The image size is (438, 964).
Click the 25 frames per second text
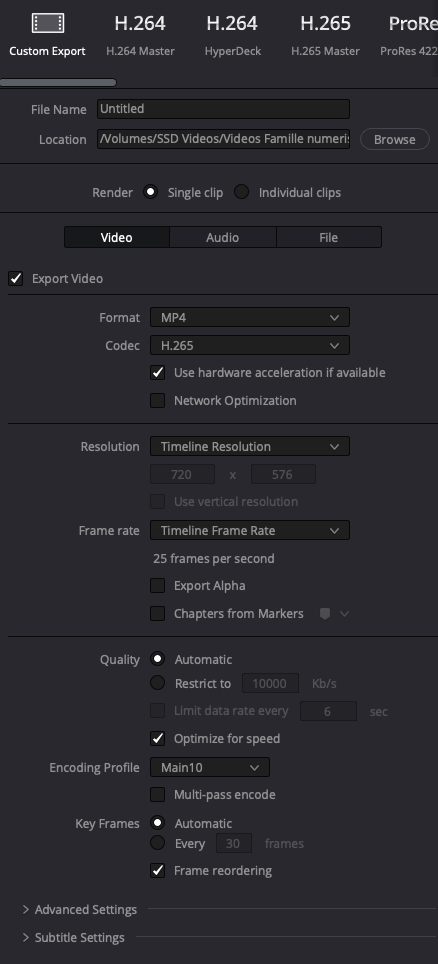coord(213,558)
